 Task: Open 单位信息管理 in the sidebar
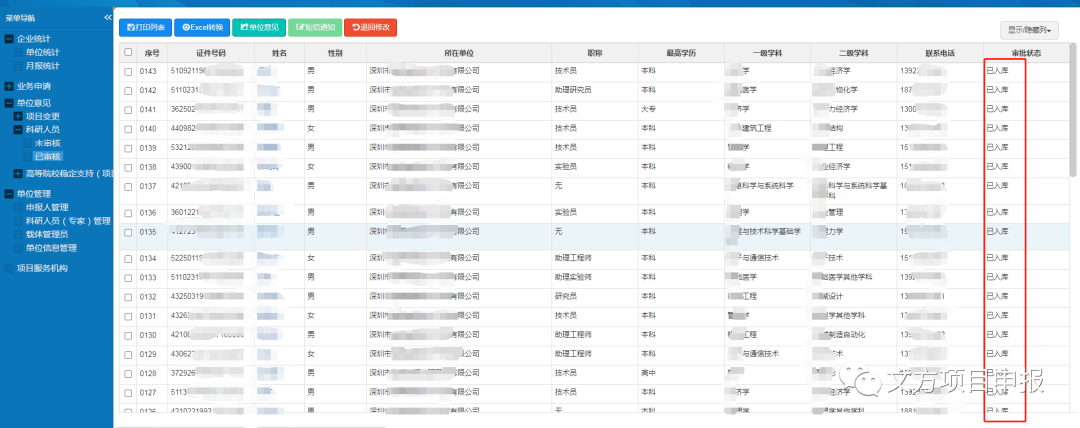pyautogui.click(x=51, y=248)
